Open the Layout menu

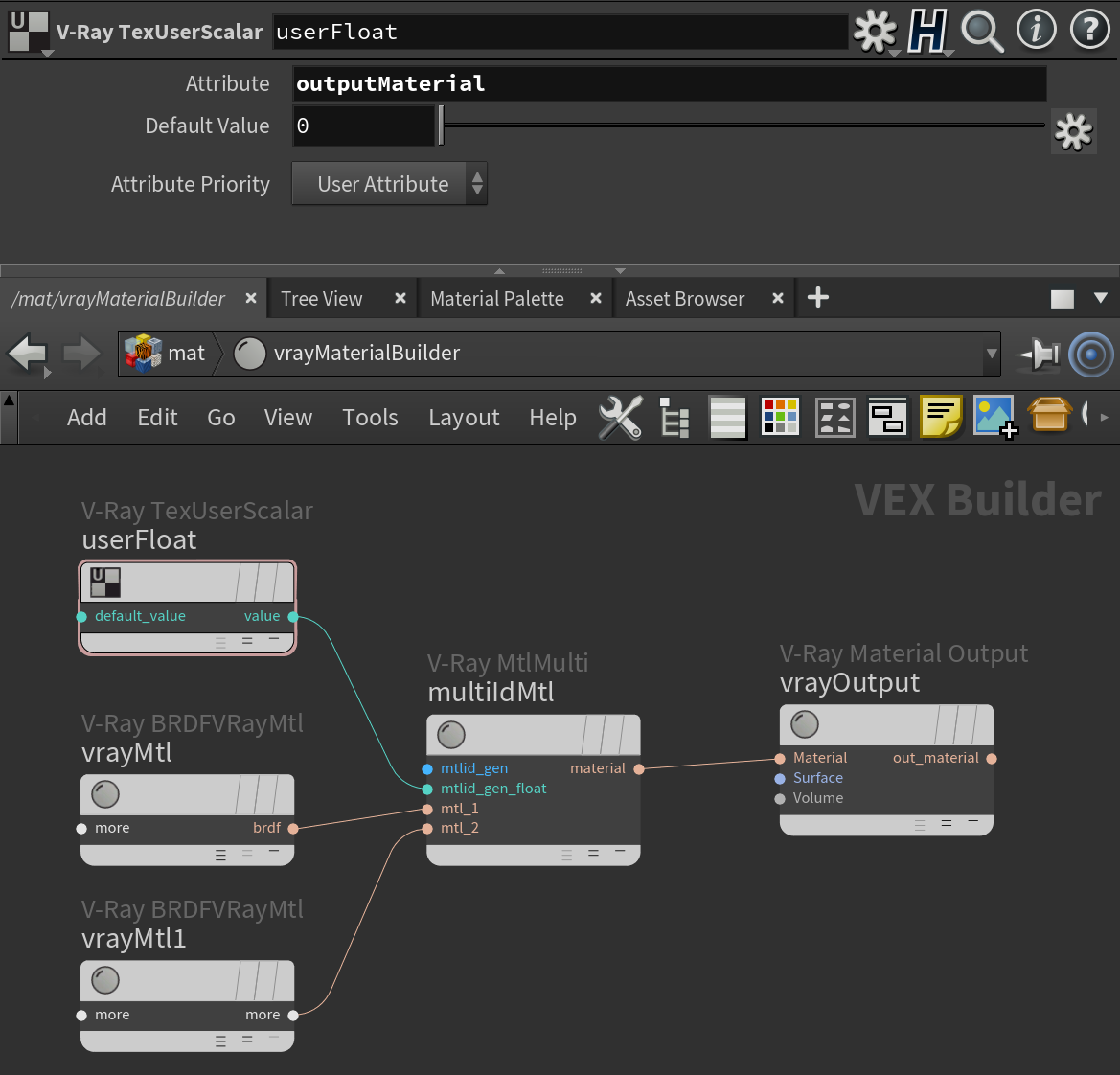(x=465, y=417)
